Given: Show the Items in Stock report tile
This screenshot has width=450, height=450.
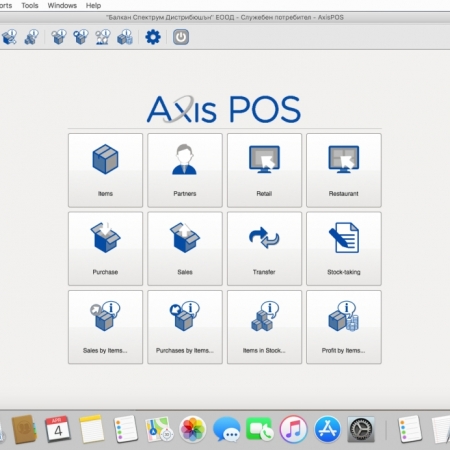Looking at the screenshot, I should [264, 327].
